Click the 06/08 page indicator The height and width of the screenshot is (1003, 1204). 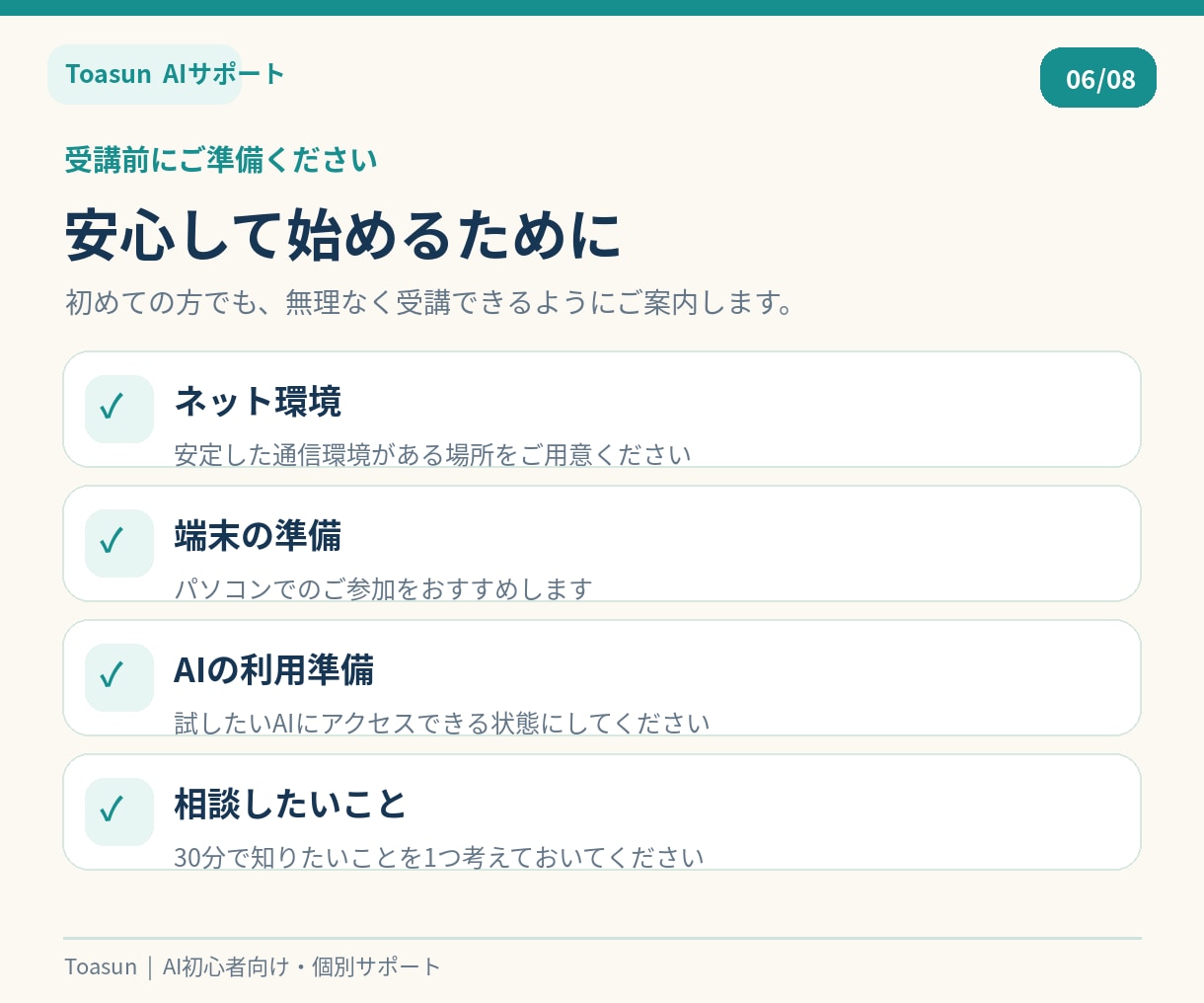point(1098,78)
